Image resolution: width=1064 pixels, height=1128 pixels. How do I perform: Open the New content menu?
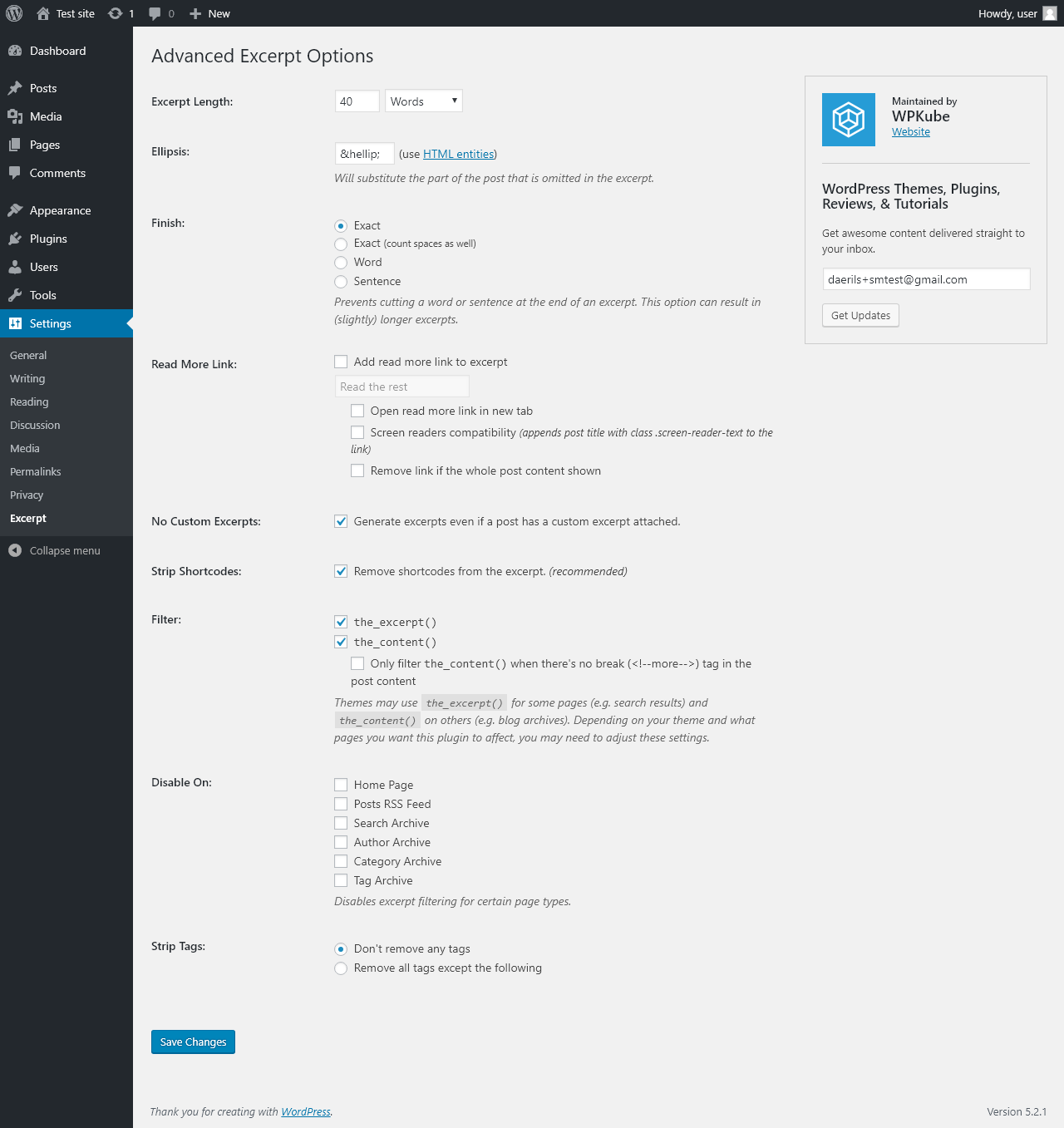(209, 13)
